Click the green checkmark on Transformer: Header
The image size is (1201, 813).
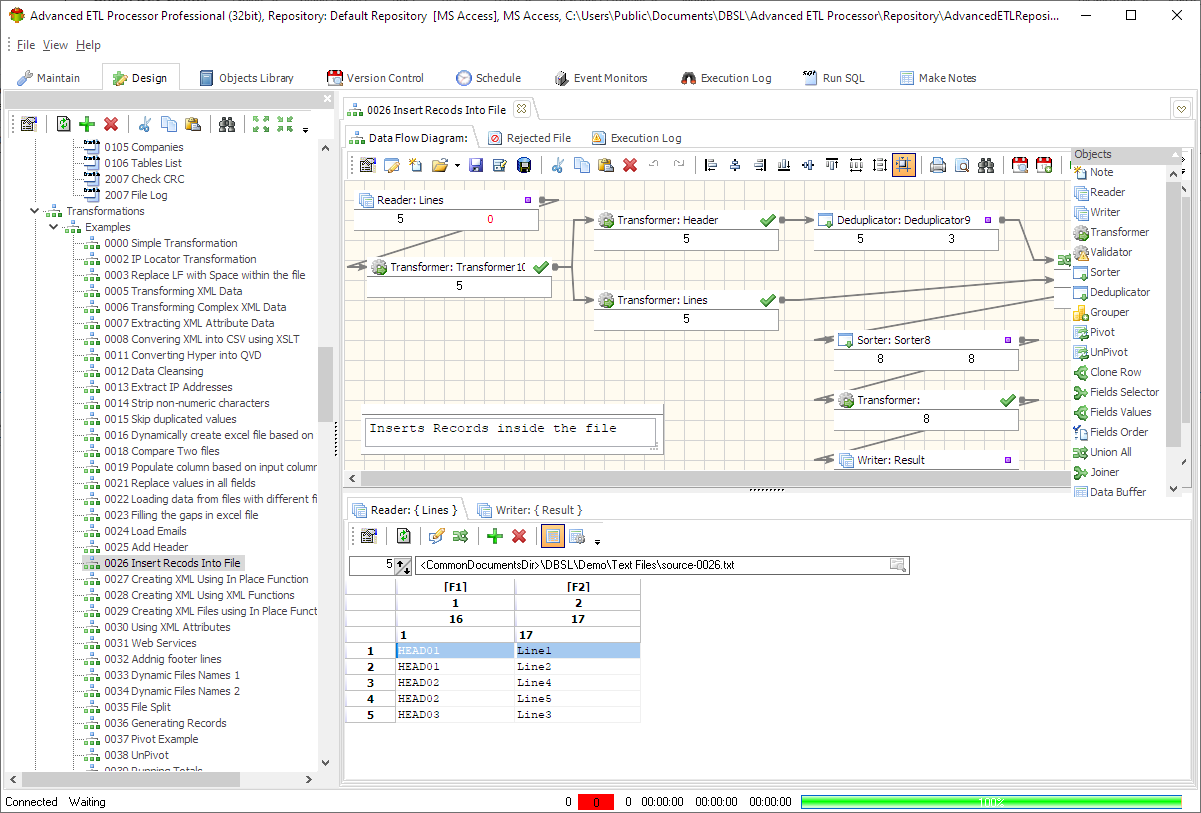click(x=770, y=219)
